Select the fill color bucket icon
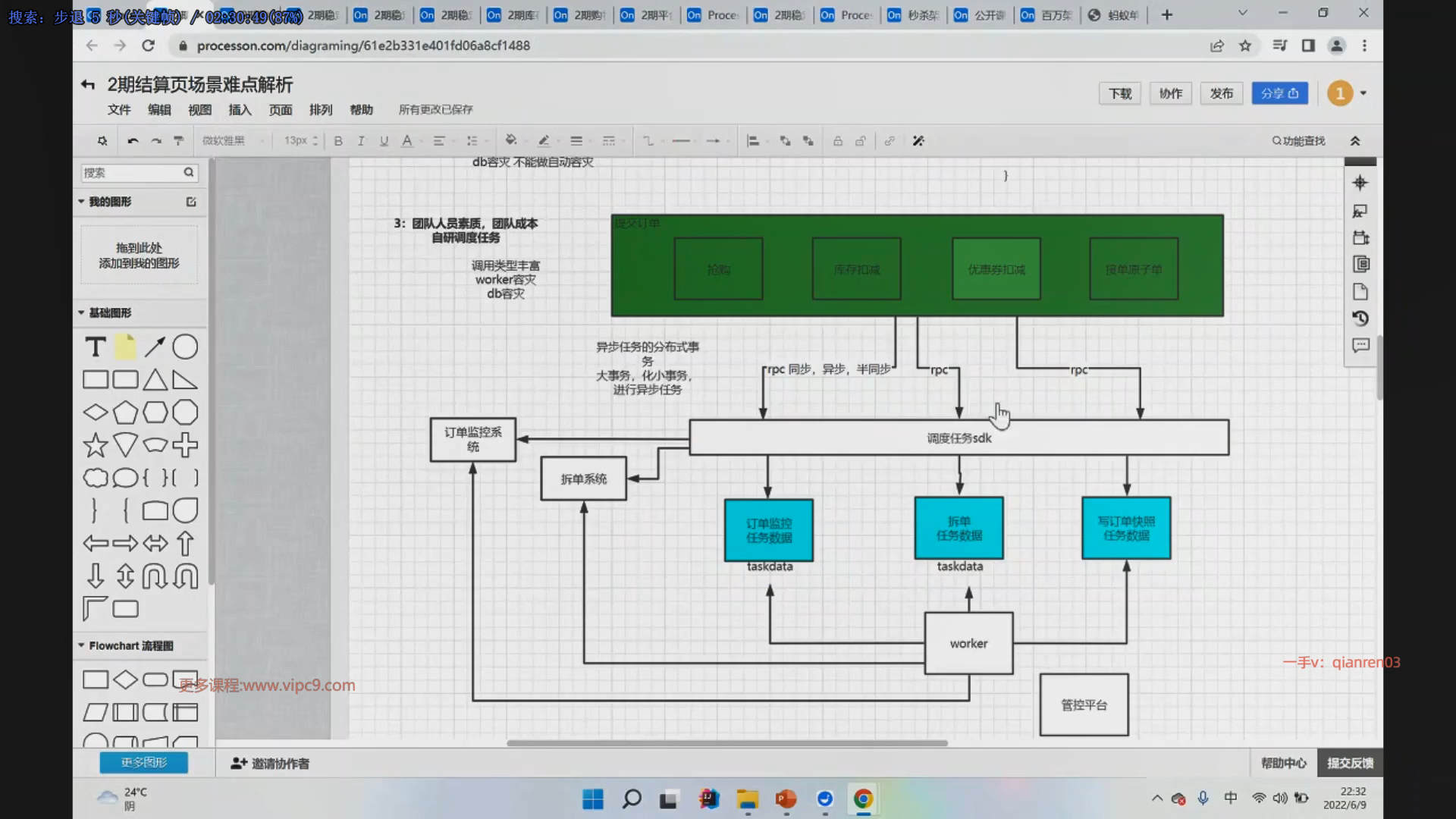The height and width of the screenshot is (819, 1456). pos(510,140)
